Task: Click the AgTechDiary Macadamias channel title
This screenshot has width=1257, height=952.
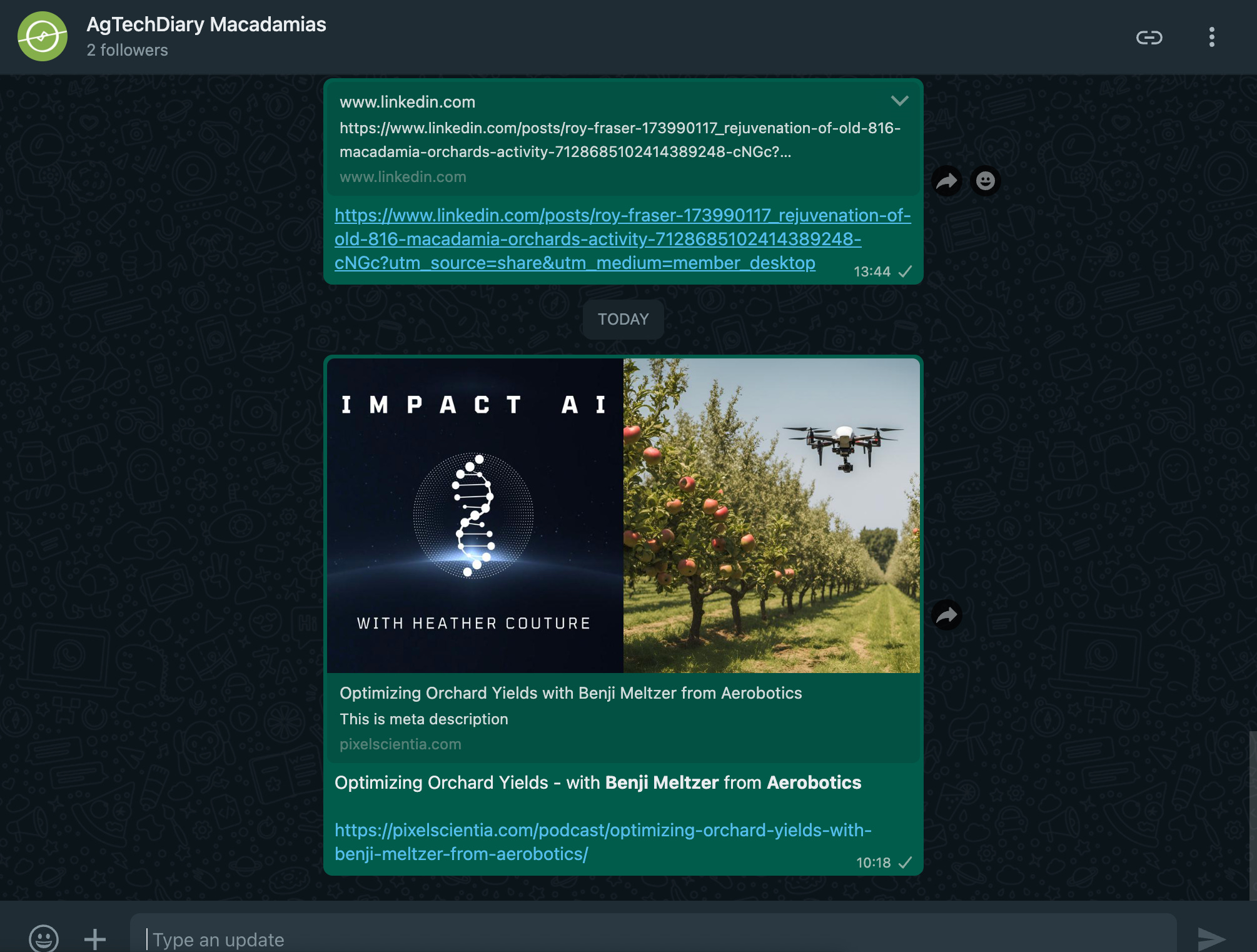Action: (206, 24)
